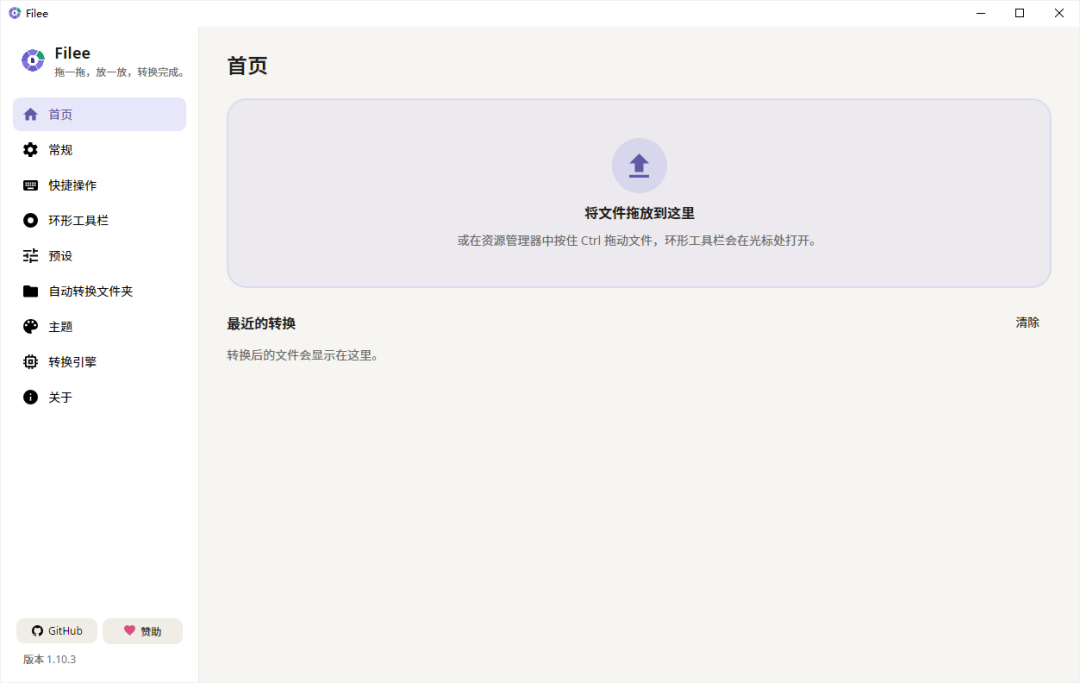Click the slogan 拖一拖，放一放，转换完成。
1080x683 pixels.
[x=120, y=72]
